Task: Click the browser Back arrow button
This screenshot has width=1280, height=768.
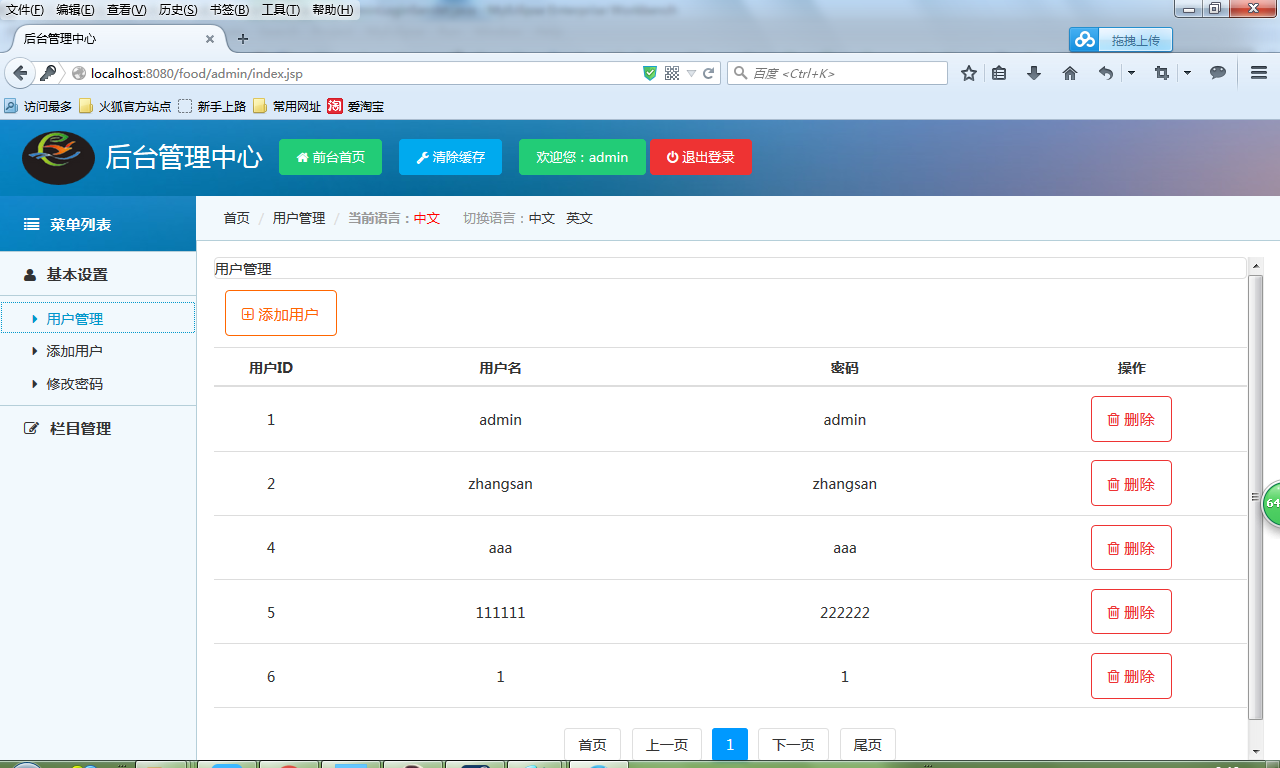Action: click(x=20, y=73)
